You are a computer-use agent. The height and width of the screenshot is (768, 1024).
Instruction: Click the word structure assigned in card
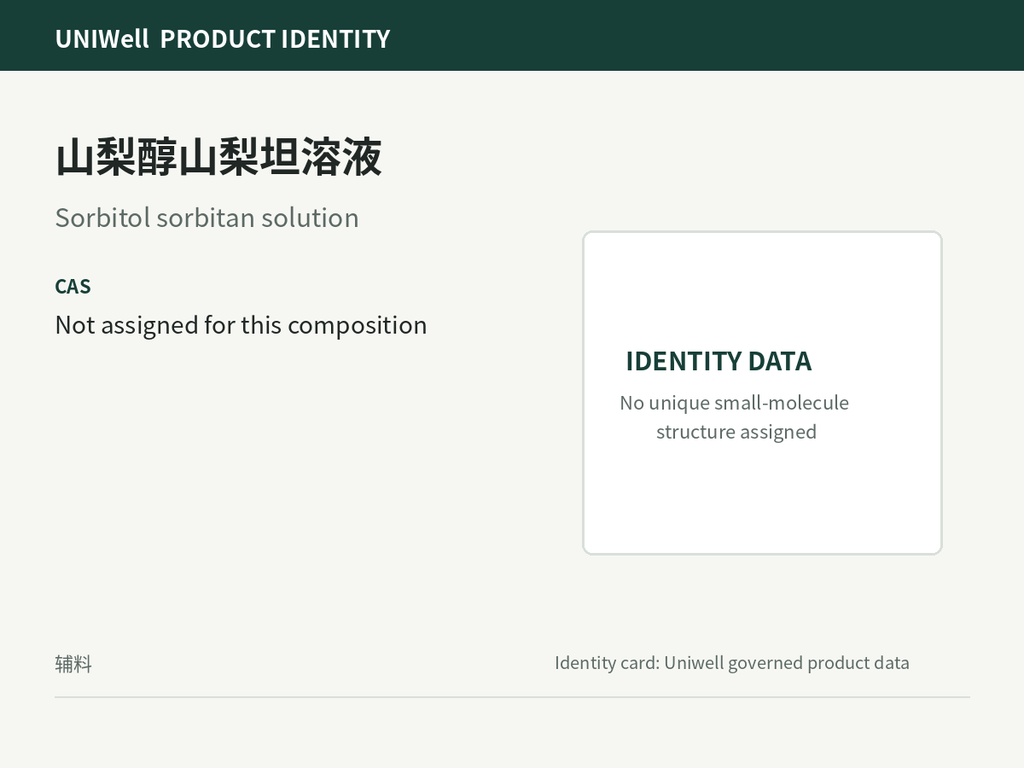click(x=736, y=432)
